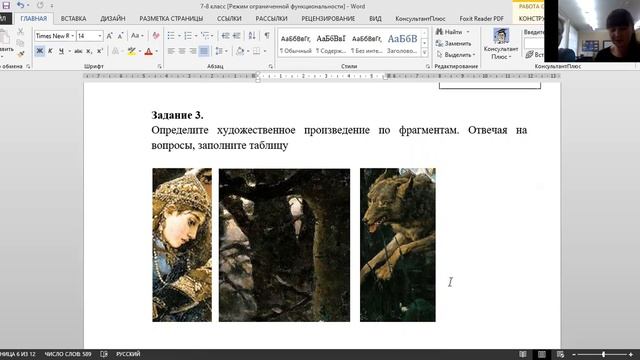640x360 pixels.
Task: Open Paragraph dialog launcher in Абзац group
Action: pyautogui.click(x=271, y=66)
